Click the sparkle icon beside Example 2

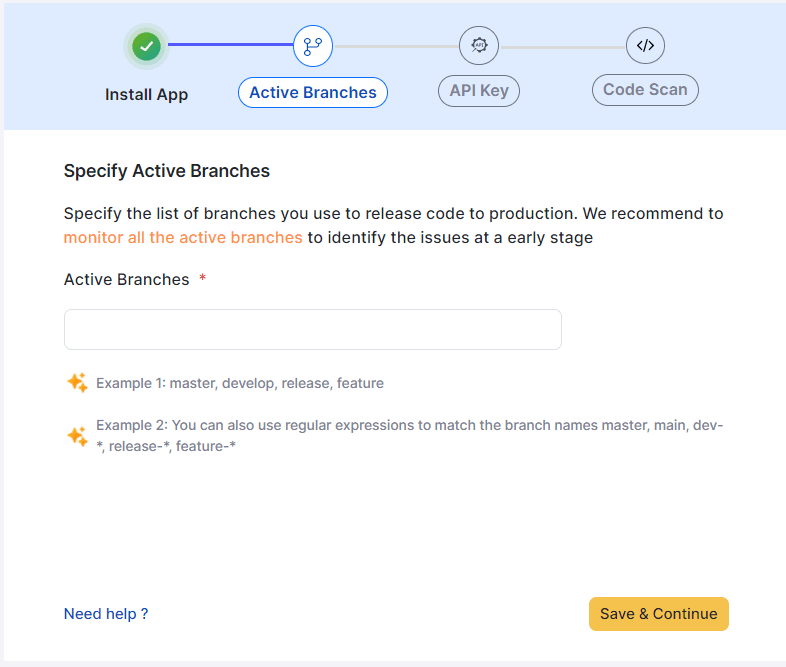77,436
